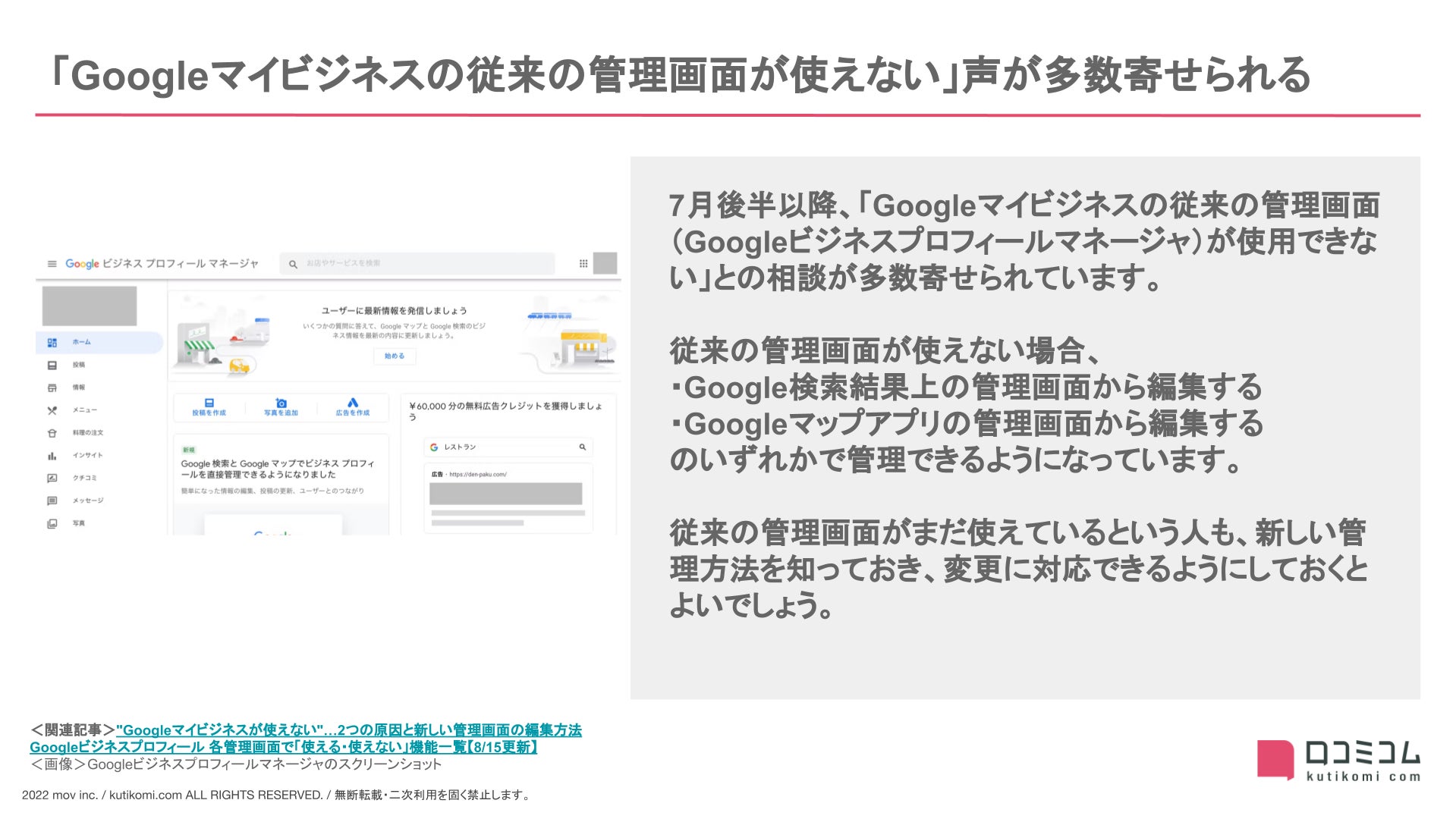This screenshot has height=819, width=1456.
Task: Click the search icon in the レストラン box
Action: coord(583,447)
